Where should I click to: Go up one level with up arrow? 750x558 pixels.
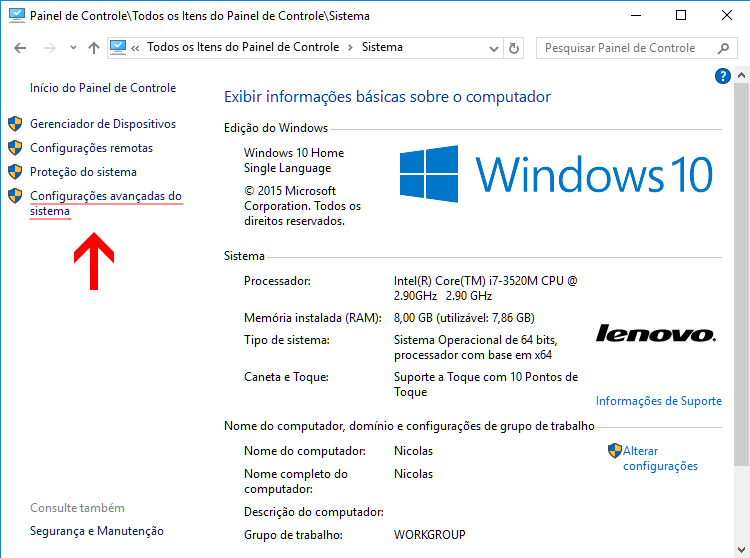(x=94, y=48)
